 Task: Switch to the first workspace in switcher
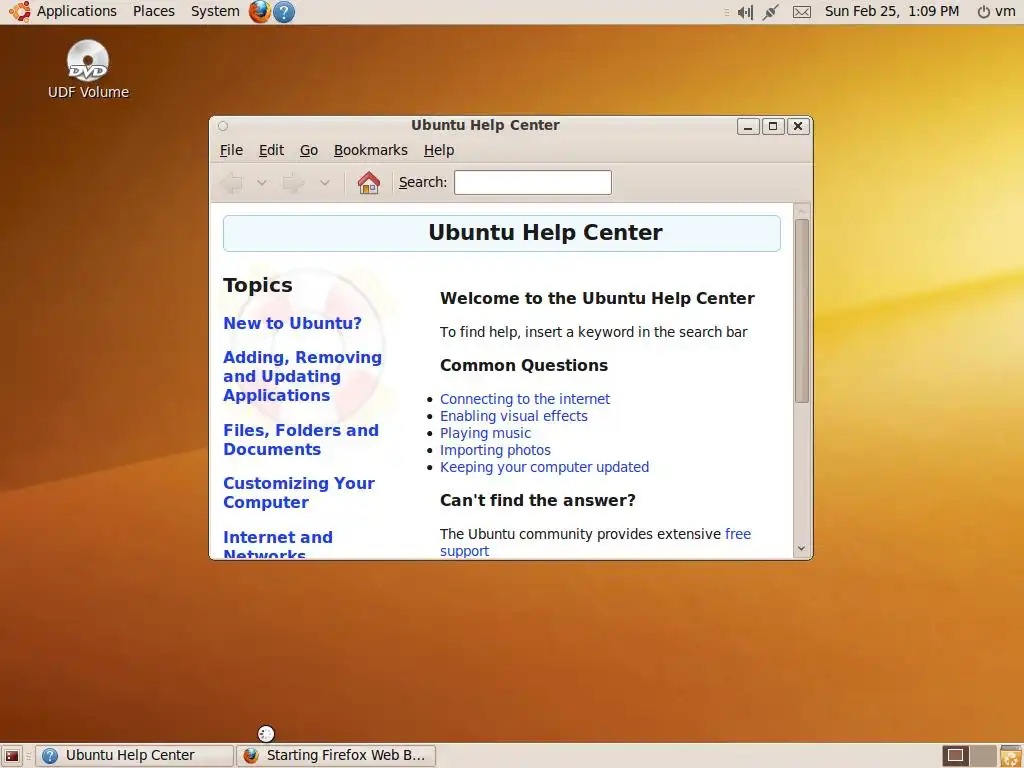click(x=955, y=756)
